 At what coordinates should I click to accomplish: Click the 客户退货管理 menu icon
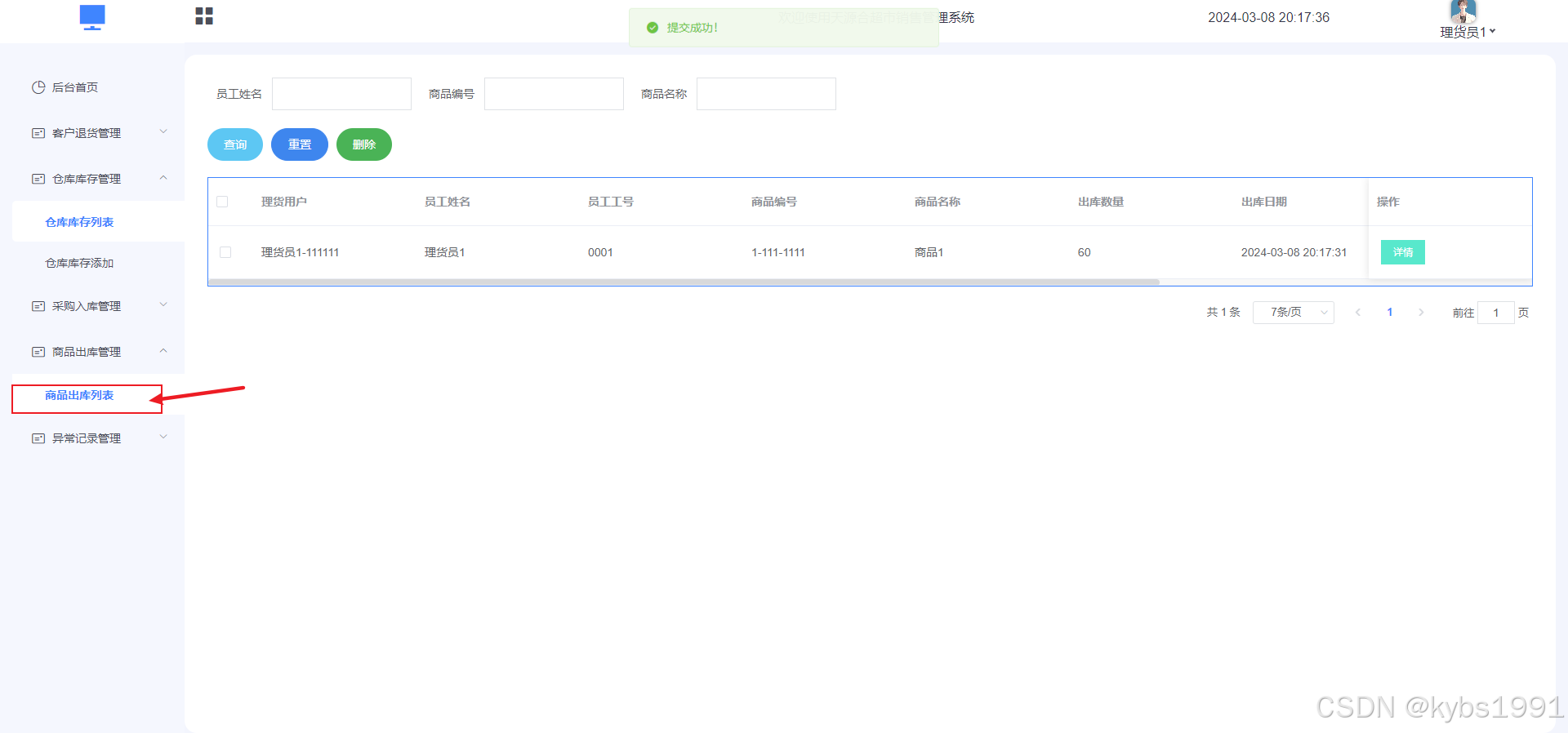click(x=38, y=133)
